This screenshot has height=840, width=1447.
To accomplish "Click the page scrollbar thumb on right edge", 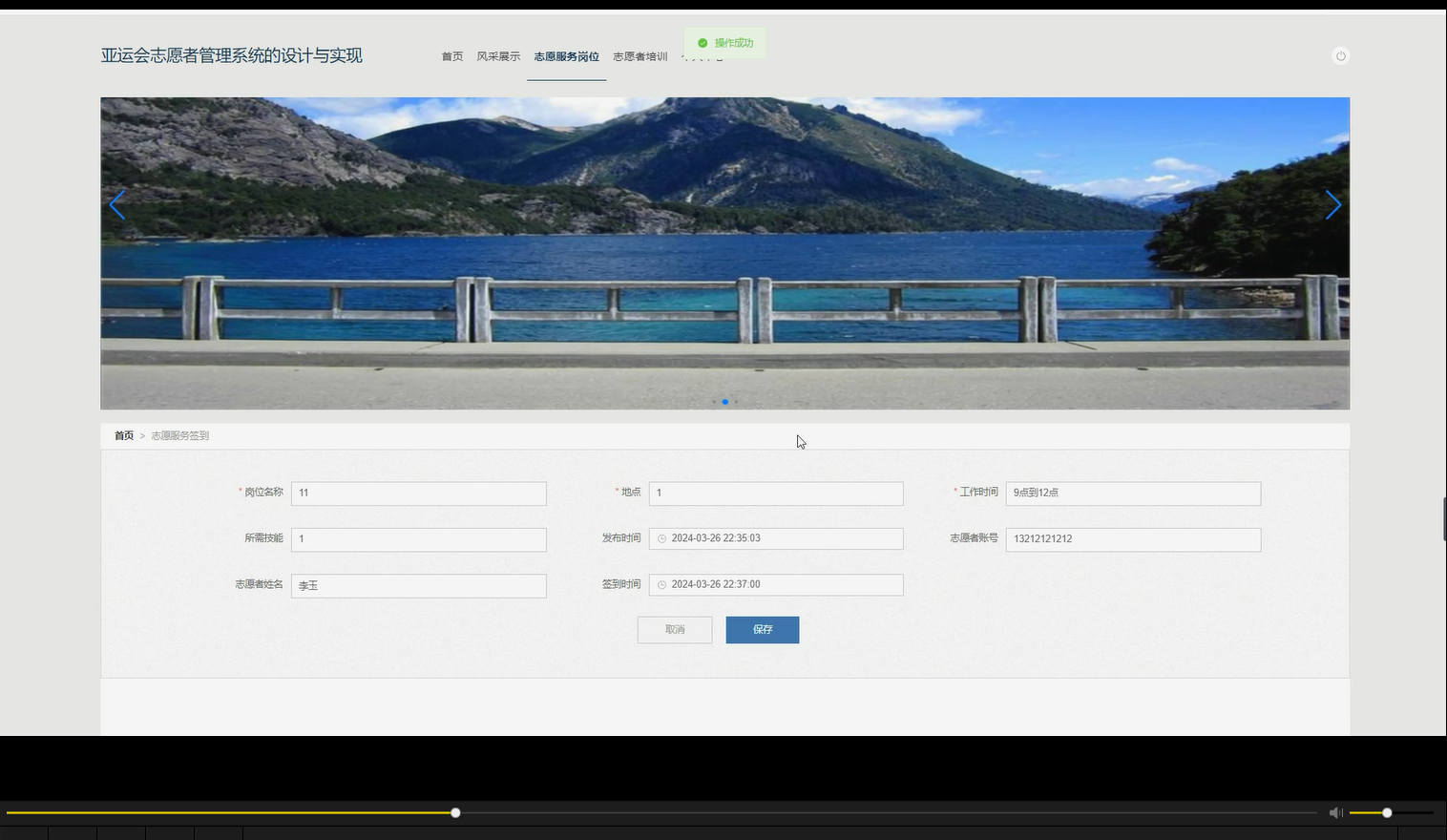I will (x=1444, y=518).
